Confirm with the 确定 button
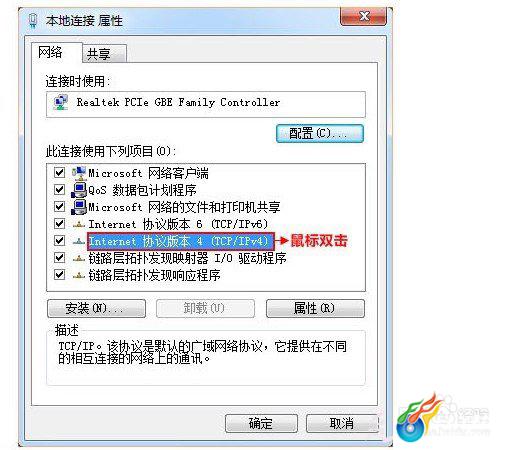 [x=261, y=423]
